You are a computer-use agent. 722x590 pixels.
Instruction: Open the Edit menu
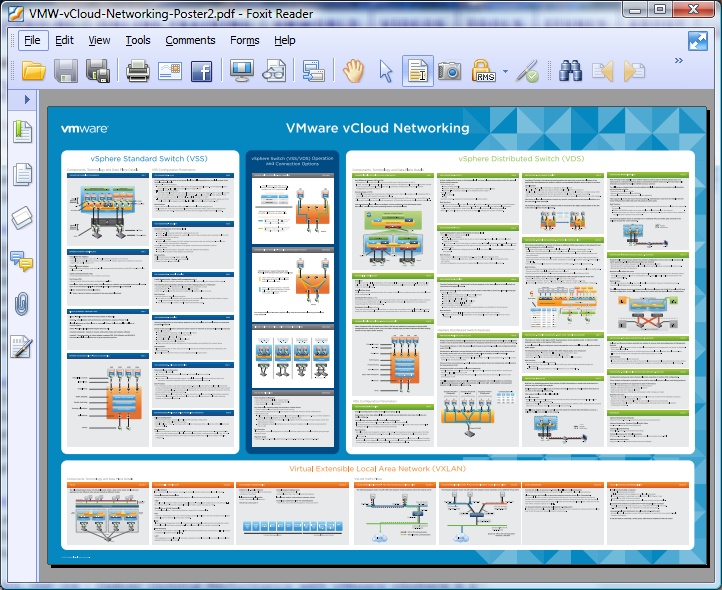click(x=64, y=41)
